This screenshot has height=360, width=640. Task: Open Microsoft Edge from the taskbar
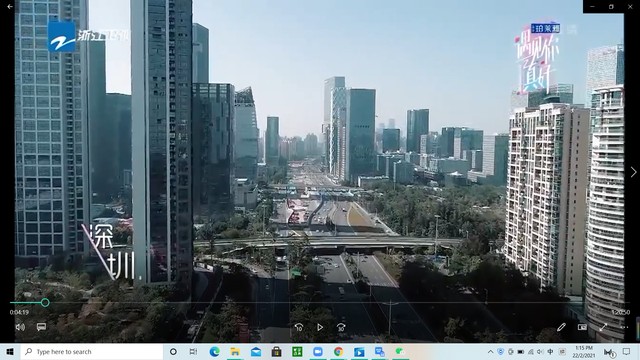point(214,352)
